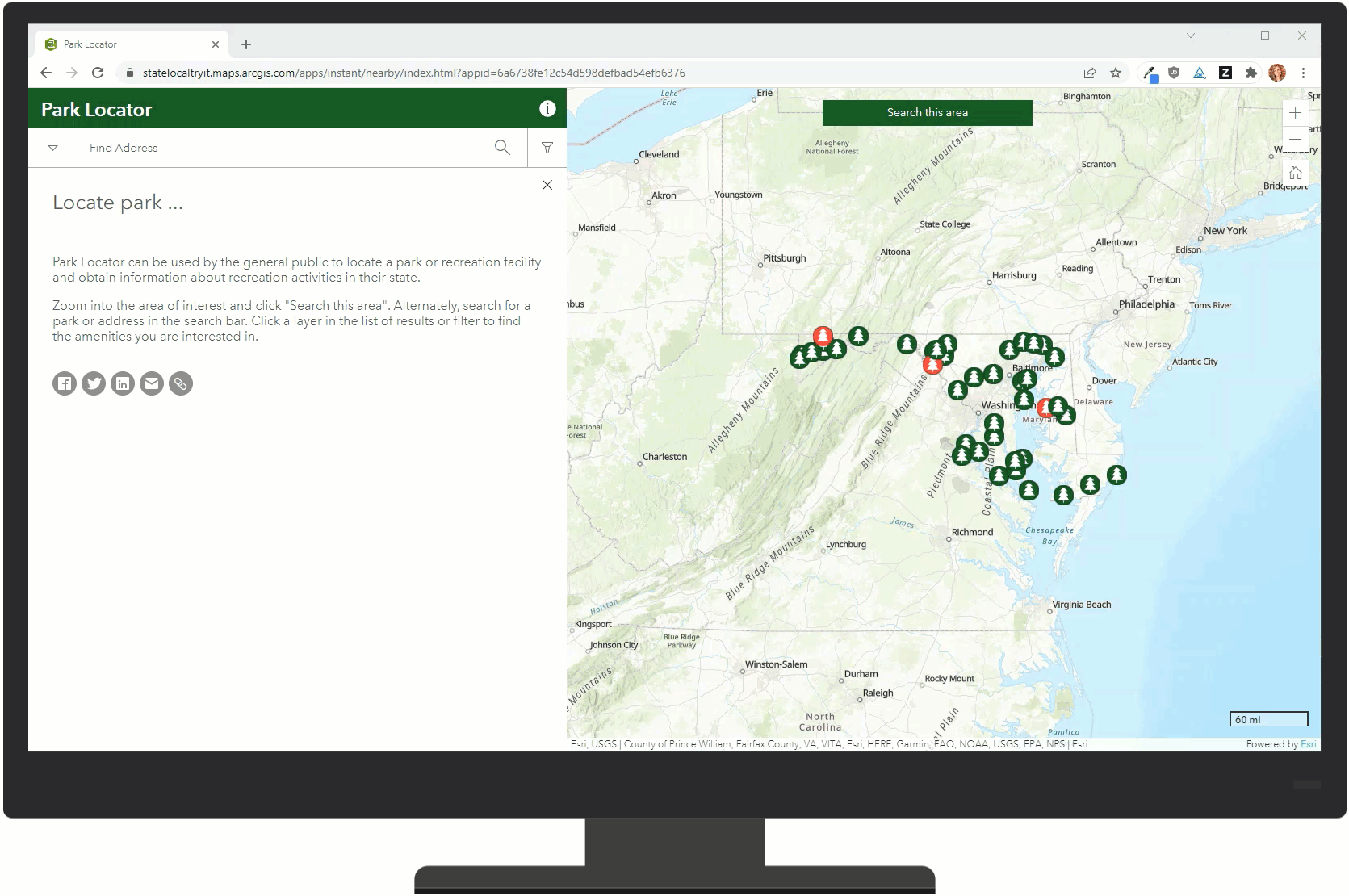The width and height of the screenshot is (1349, 896).
Task: Open the Park Locator app info panel
Action: [547, 108]
